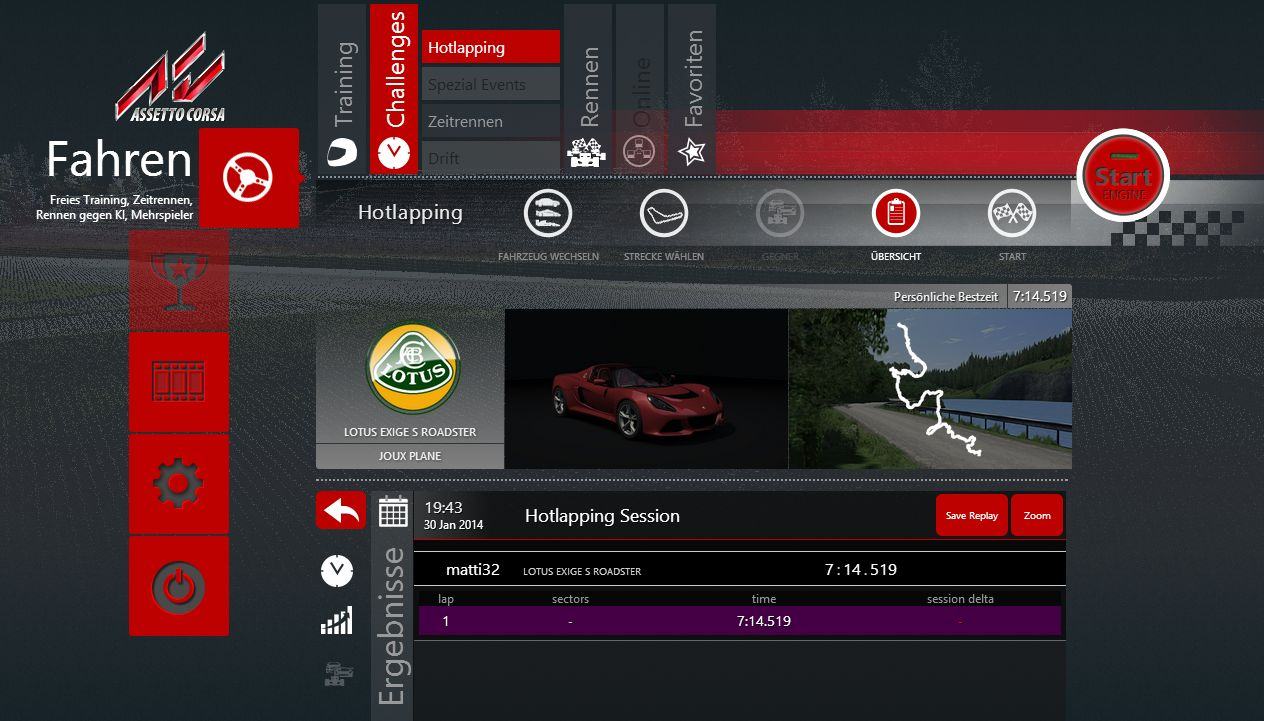This screenshot has width=1264, height=721.
Task: Open the settings gear section
Action: click(178, 484)
